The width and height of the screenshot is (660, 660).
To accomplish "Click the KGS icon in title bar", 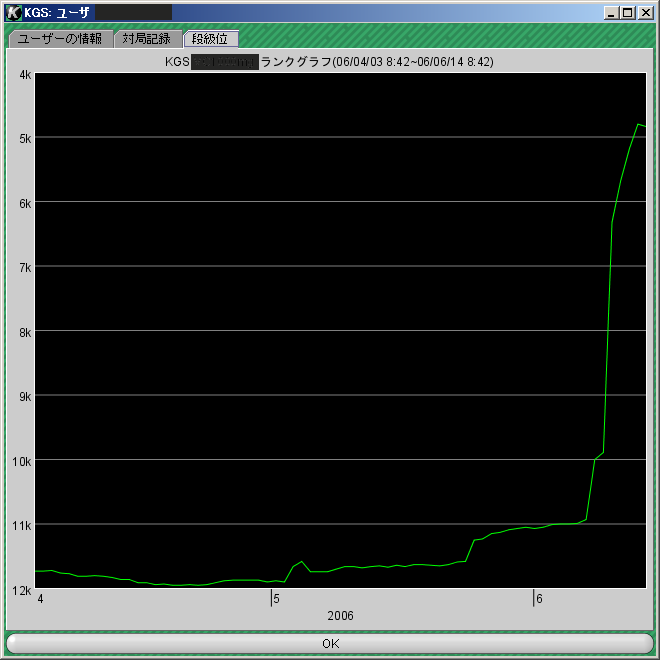I will [x=14, y=12].
